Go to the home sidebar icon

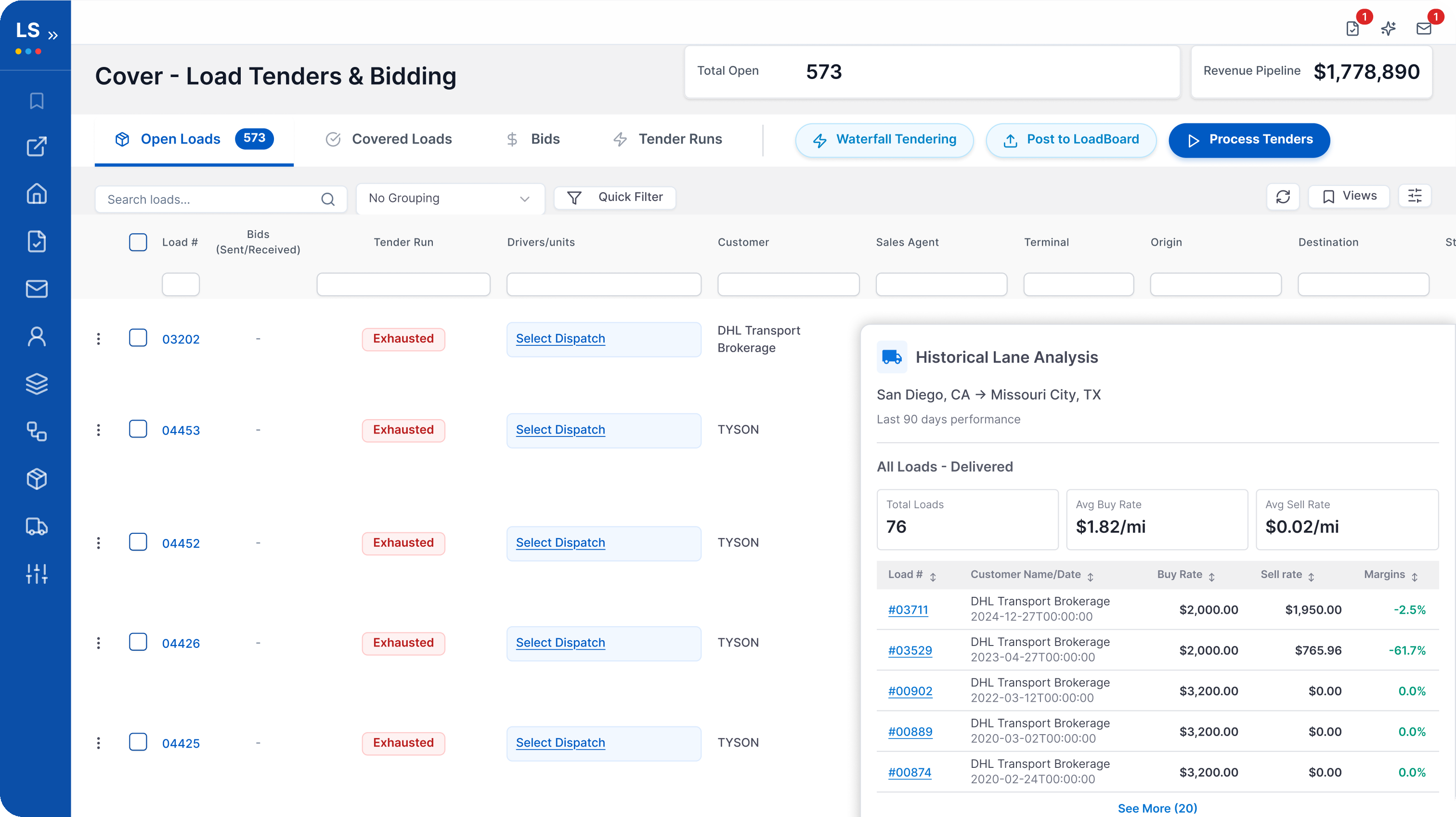(x=37, y=193)
